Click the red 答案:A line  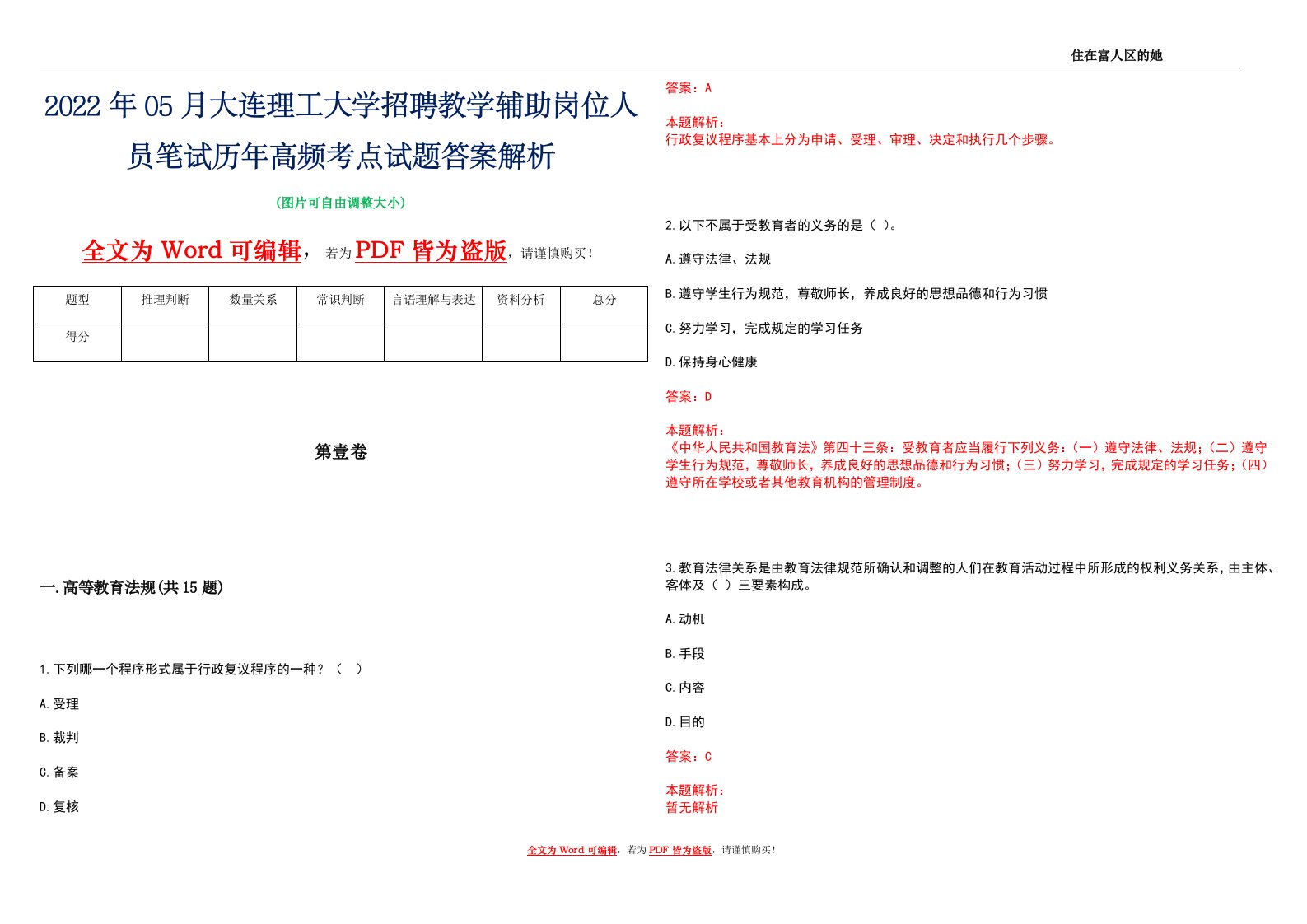689,88
